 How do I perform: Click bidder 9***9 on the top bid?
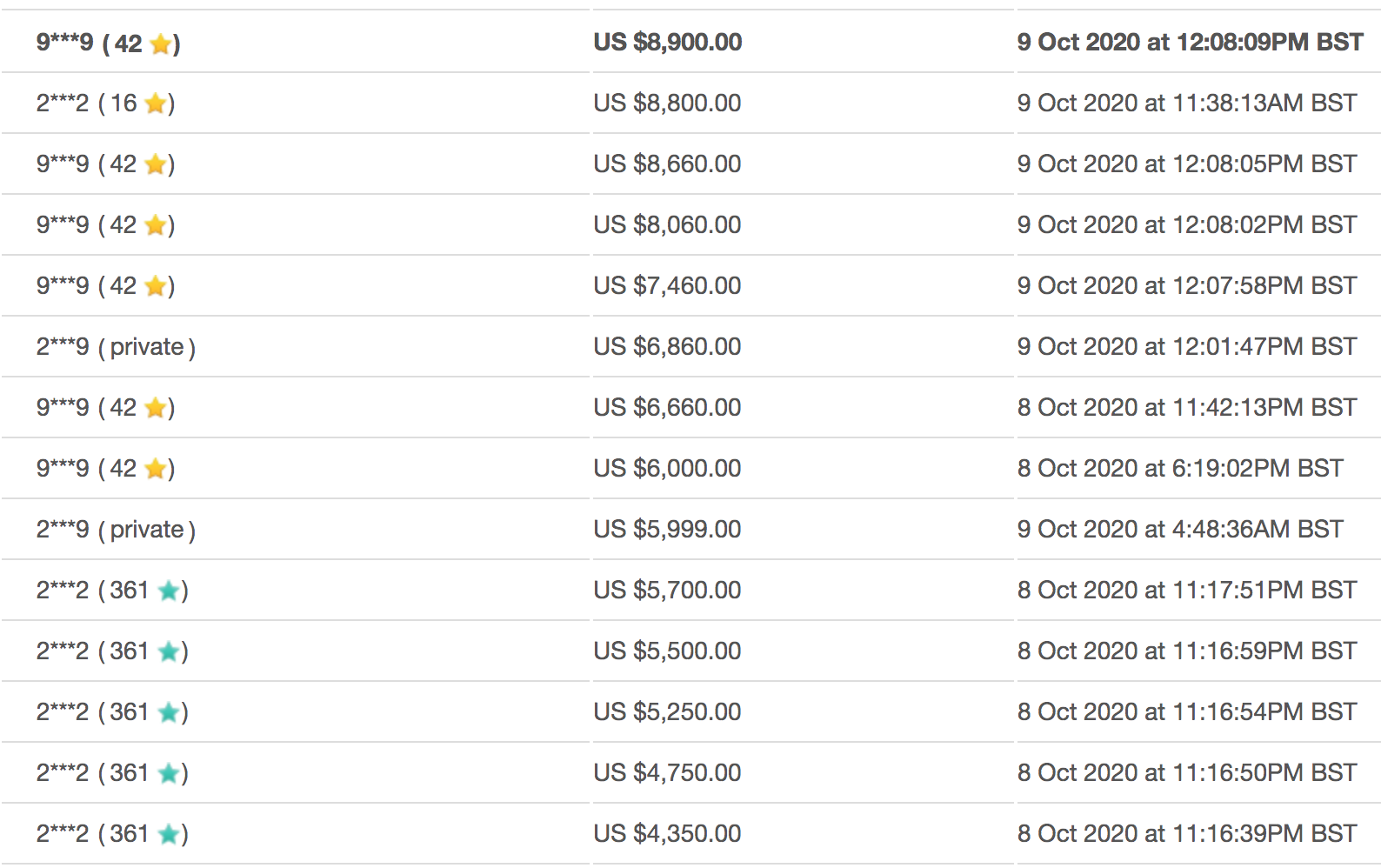[64, 43]
